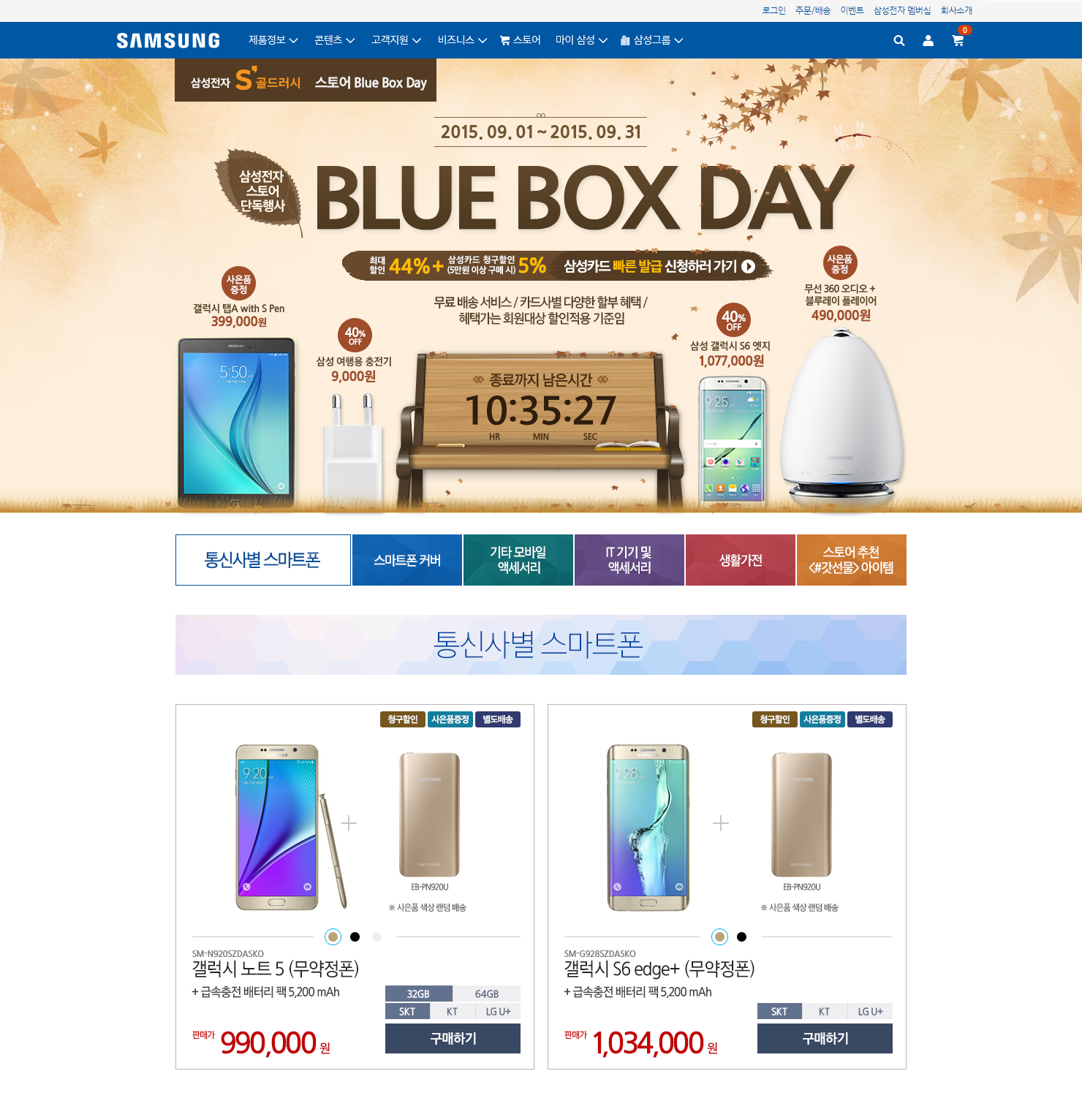Click 구매하기 button for Galaxy Note 5

pyautogui.click(x=453, y=1038)
